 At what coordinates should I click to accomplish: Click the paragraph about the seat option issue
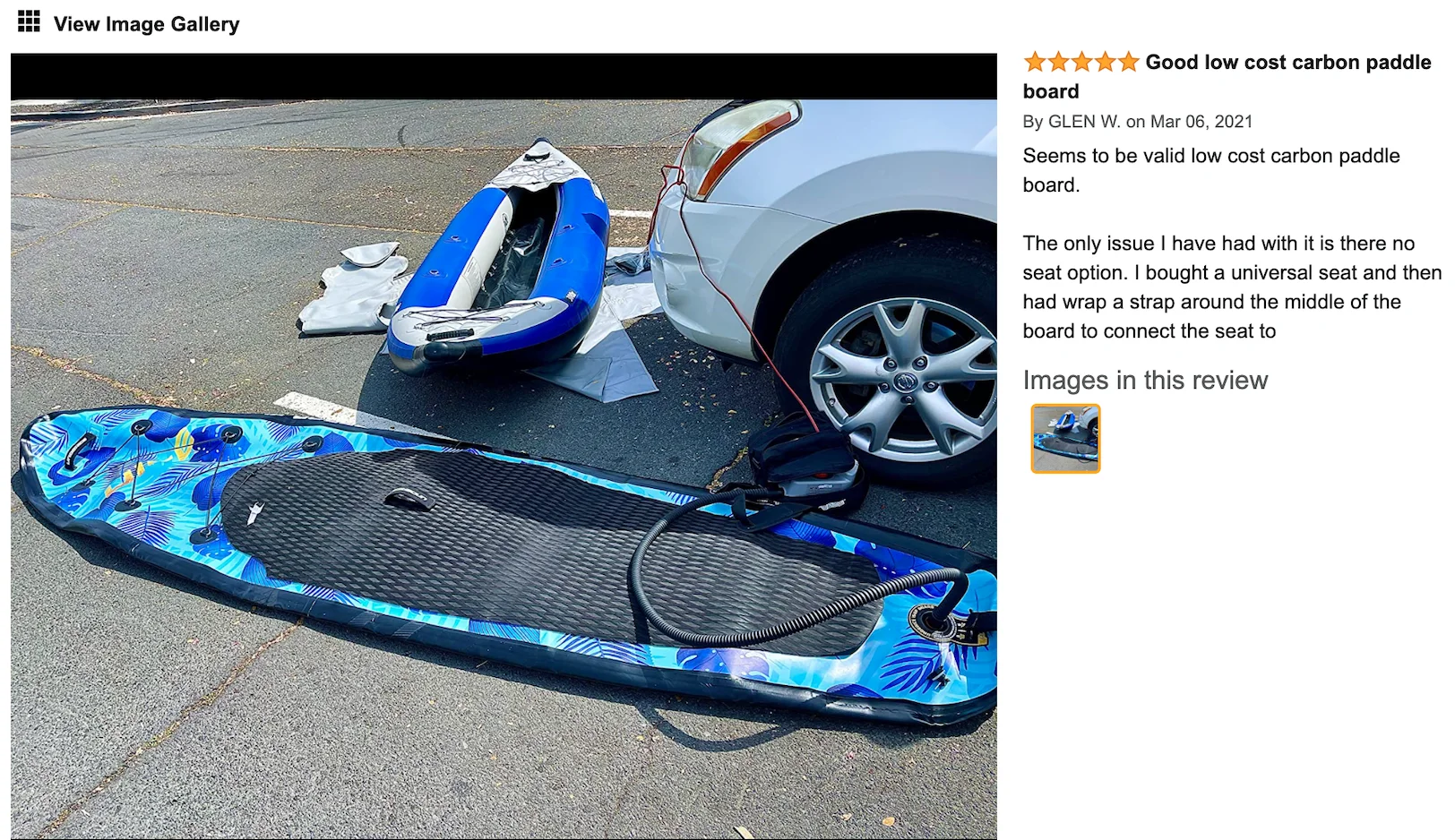click(1232, 287)
